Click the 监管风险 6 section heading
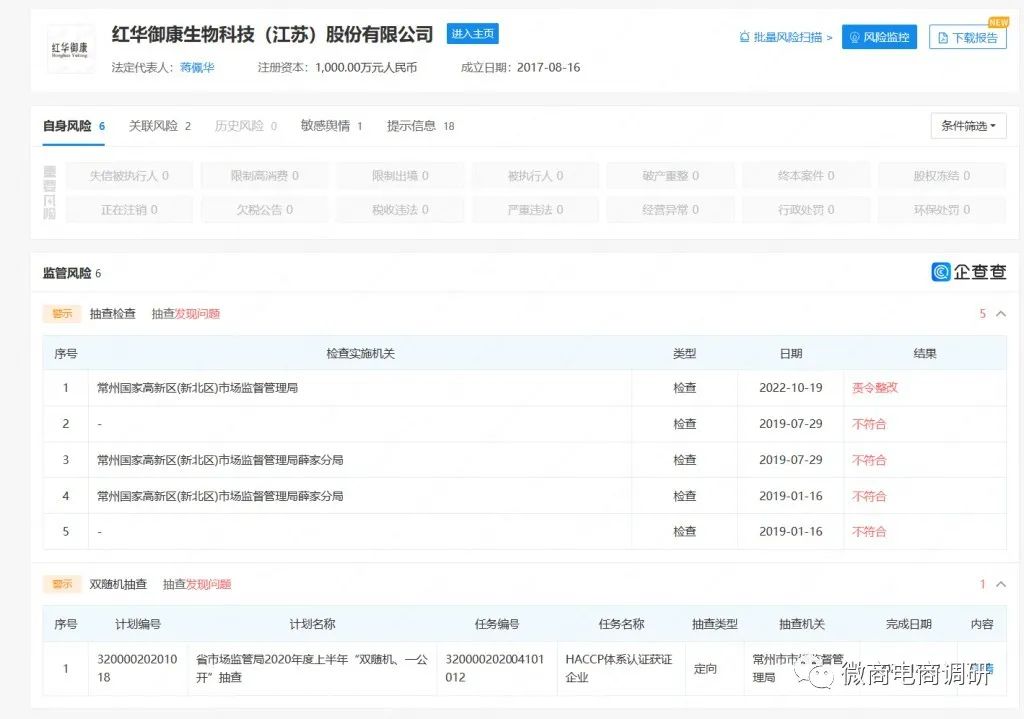 [72, 273]
